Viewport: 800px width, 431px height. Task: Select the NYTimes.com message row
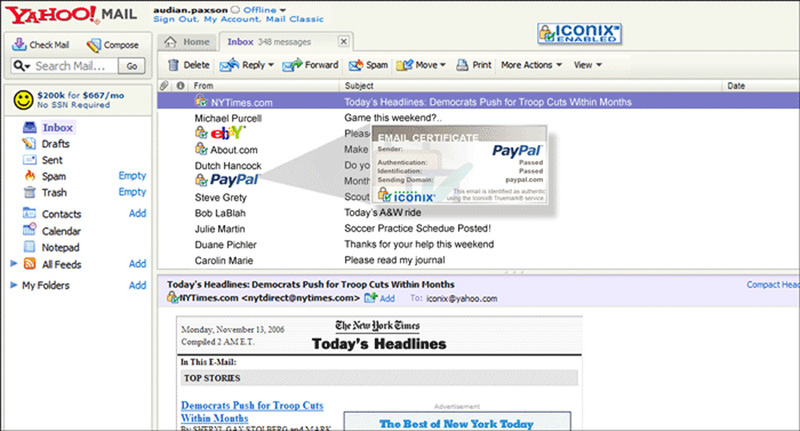coord(478,102)
